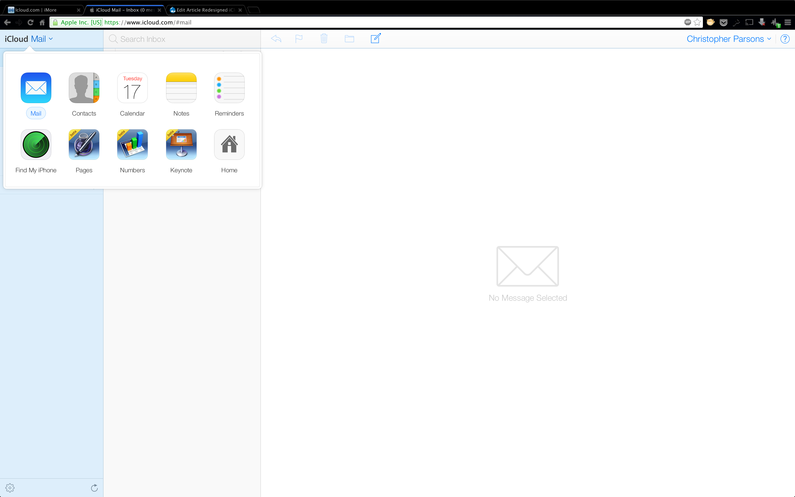The image size is (795, 497).
Task: Compose a new mail message
Action: click(376, 39)
